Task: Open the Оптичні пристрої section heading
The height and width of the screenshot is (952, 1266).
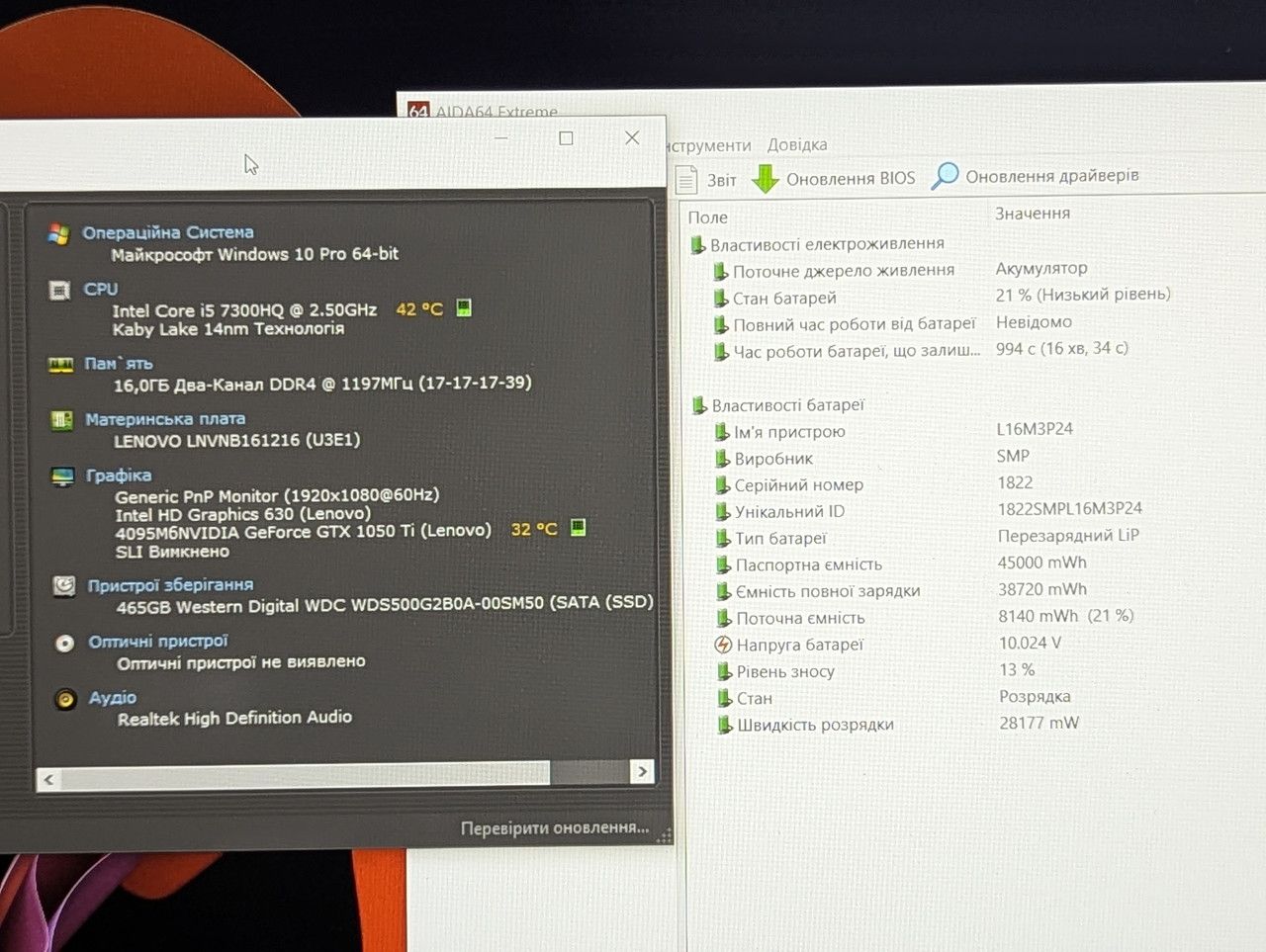Action: click(158, 642)
